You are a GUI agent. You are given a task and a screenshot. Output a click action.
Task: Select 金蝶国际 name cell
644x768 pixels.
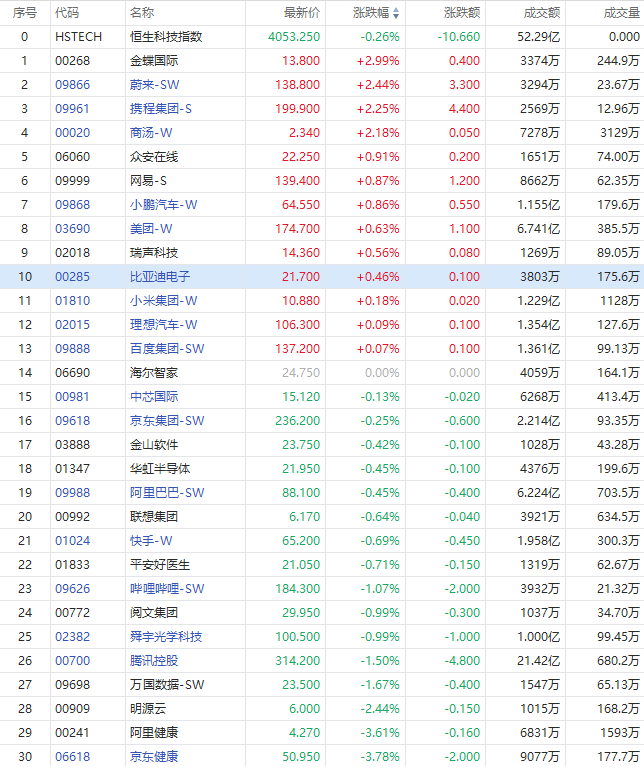(154, 61)
